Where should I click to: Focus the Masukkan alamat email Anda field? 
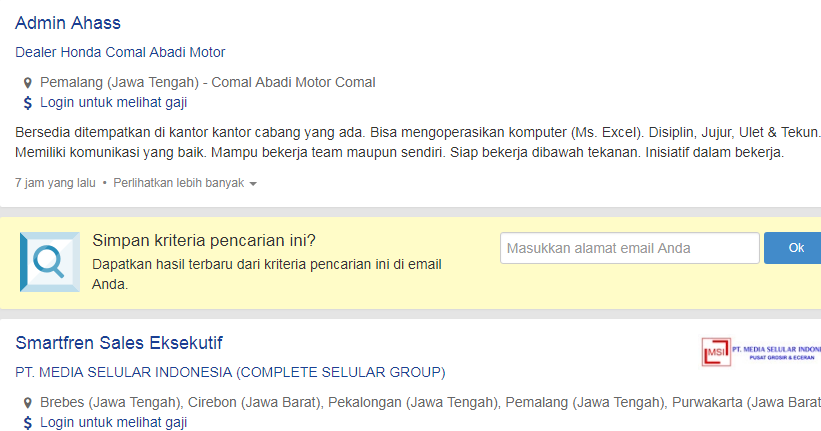click(629, 248)
